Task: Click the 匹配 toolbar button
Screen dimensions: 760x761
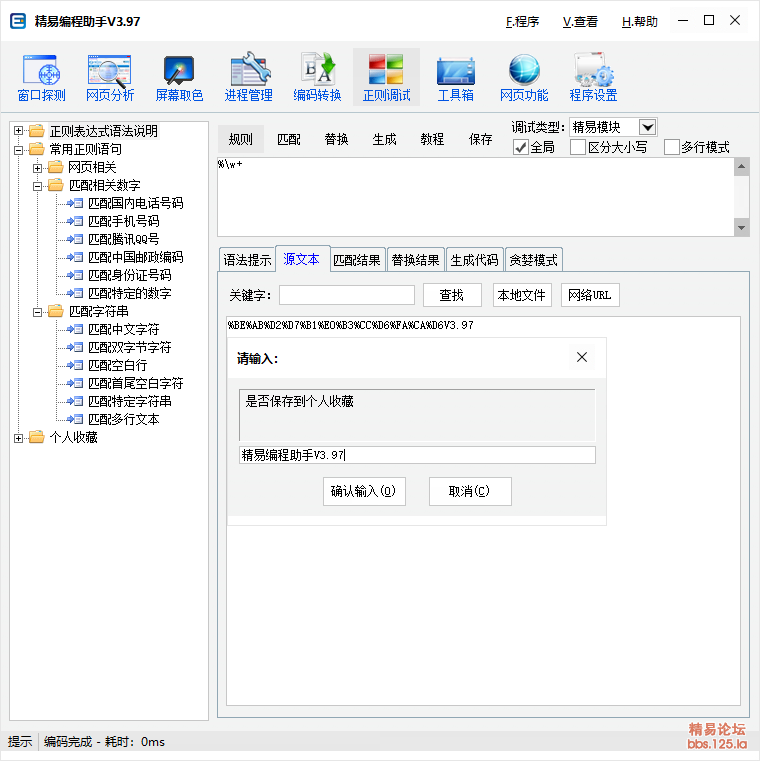Action: pos(289,139)
